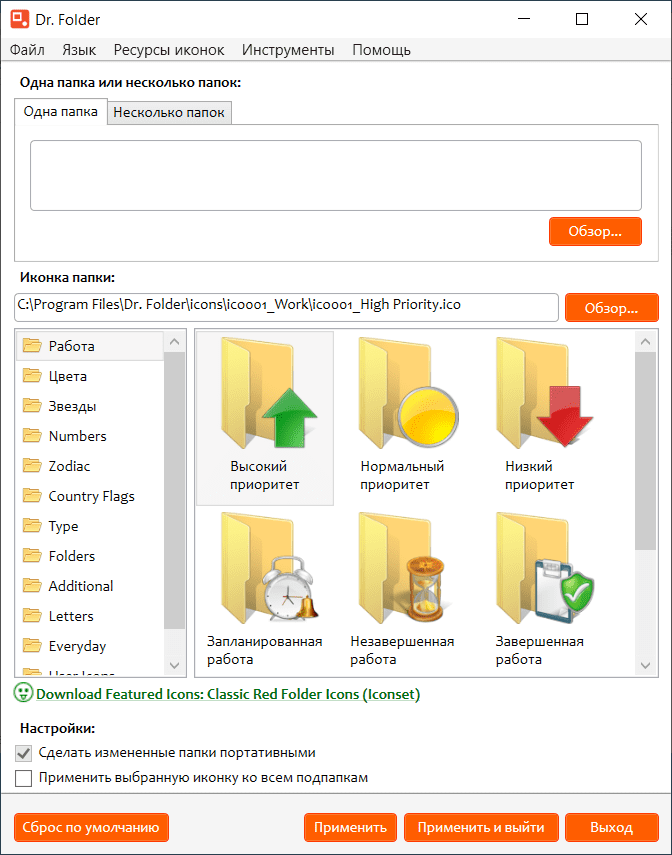Select the Zodiac category in the list
Screen dimensions: 672x855
click(68, 466)
